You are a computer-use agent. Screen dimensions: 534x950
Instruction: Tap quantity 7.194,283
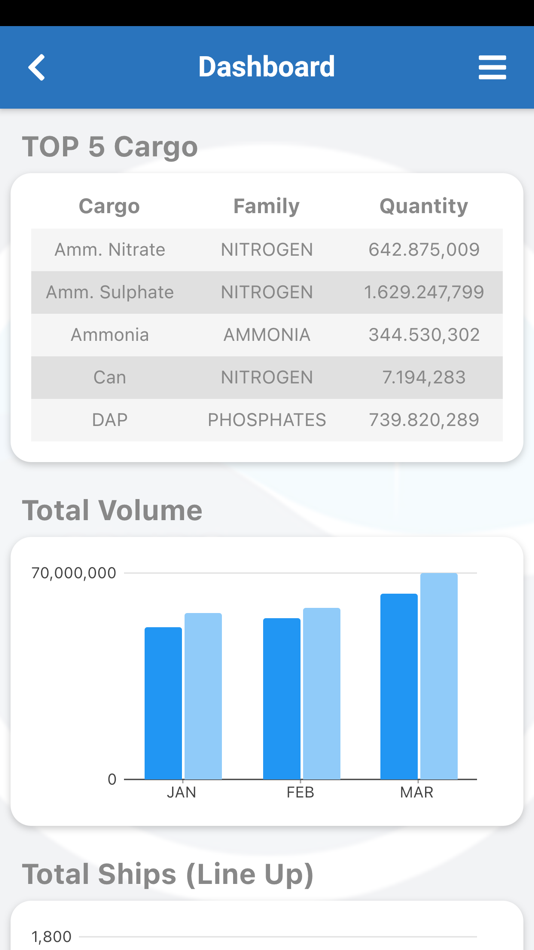[x=424, y=377]
